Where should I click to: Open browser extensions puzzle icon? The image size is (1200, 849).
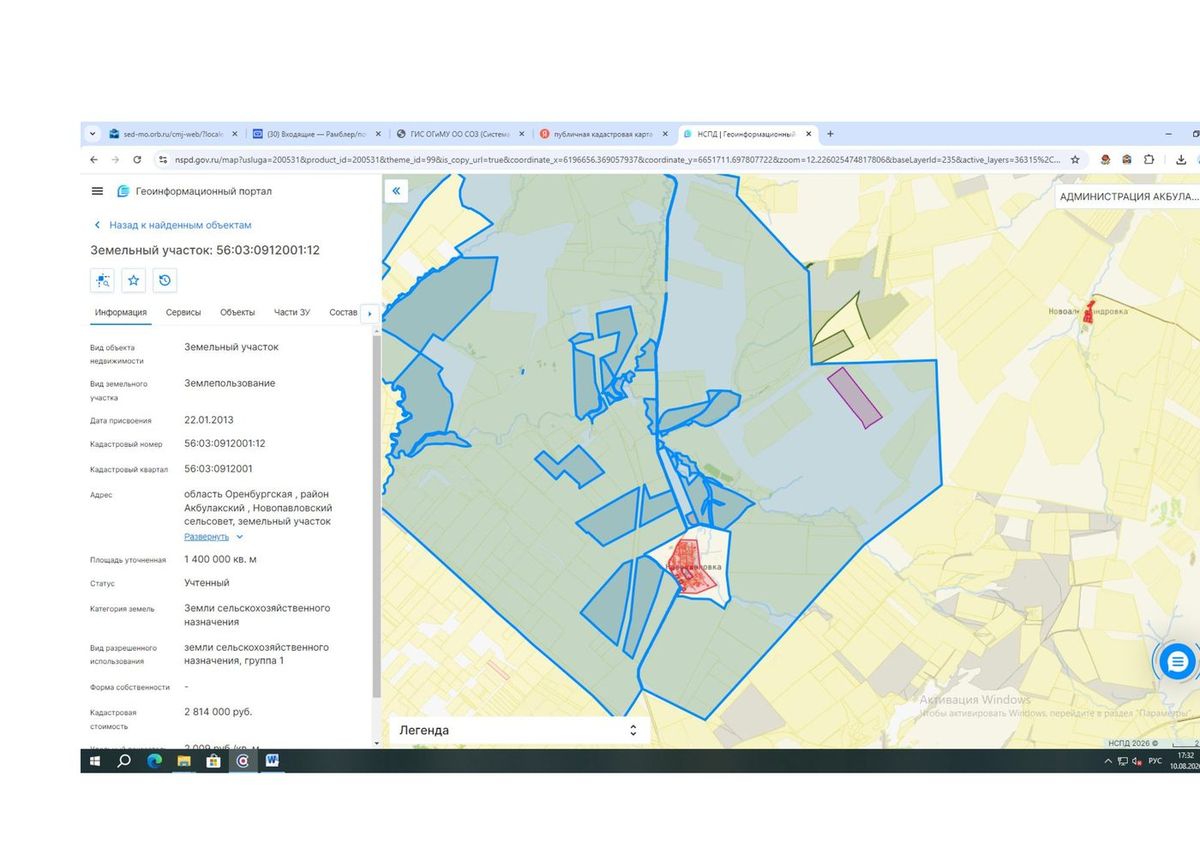coord(1149,159)
